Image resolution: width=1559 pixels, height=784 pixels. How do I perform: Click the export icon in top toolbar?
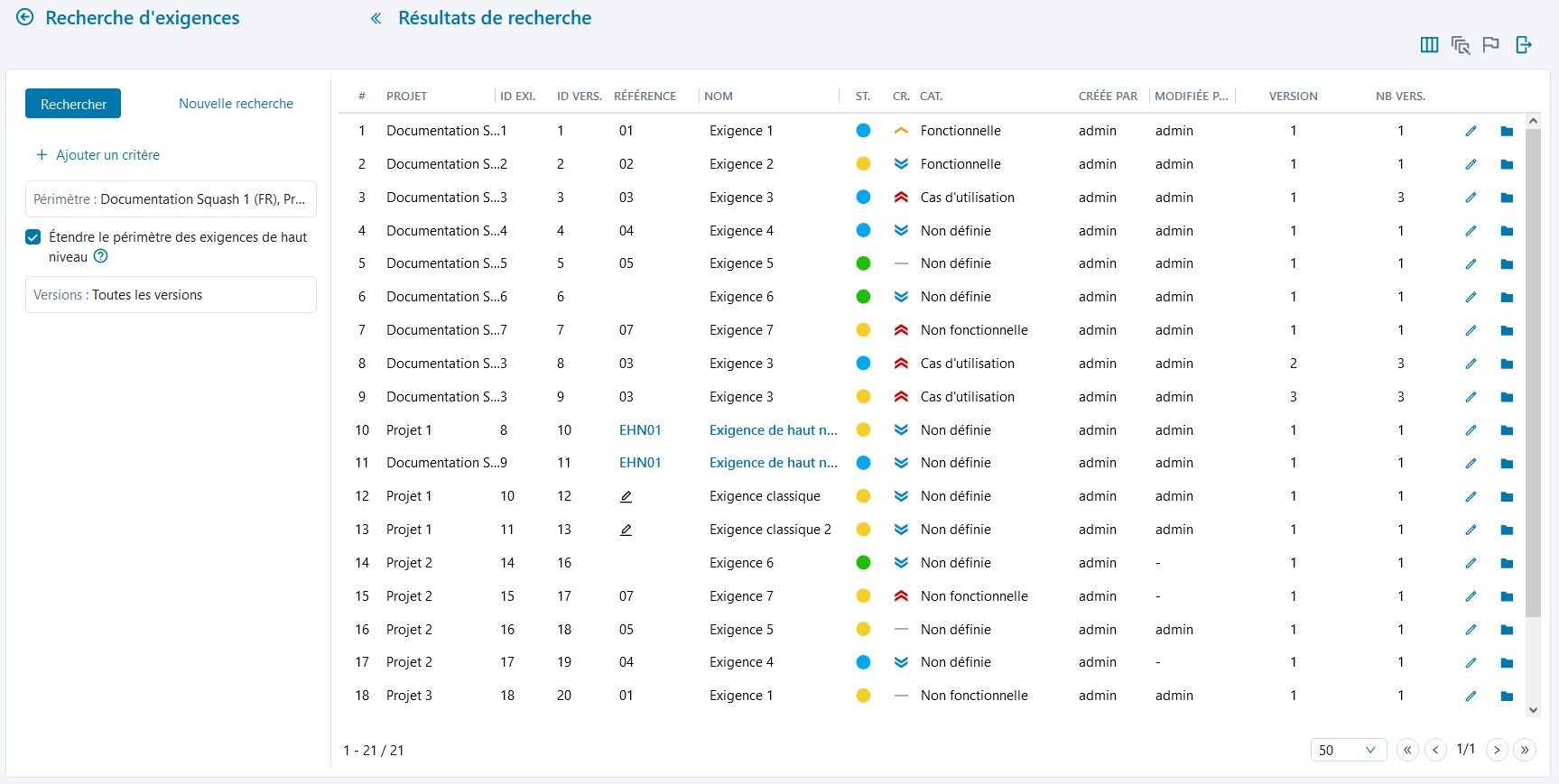pos(1524,45)
